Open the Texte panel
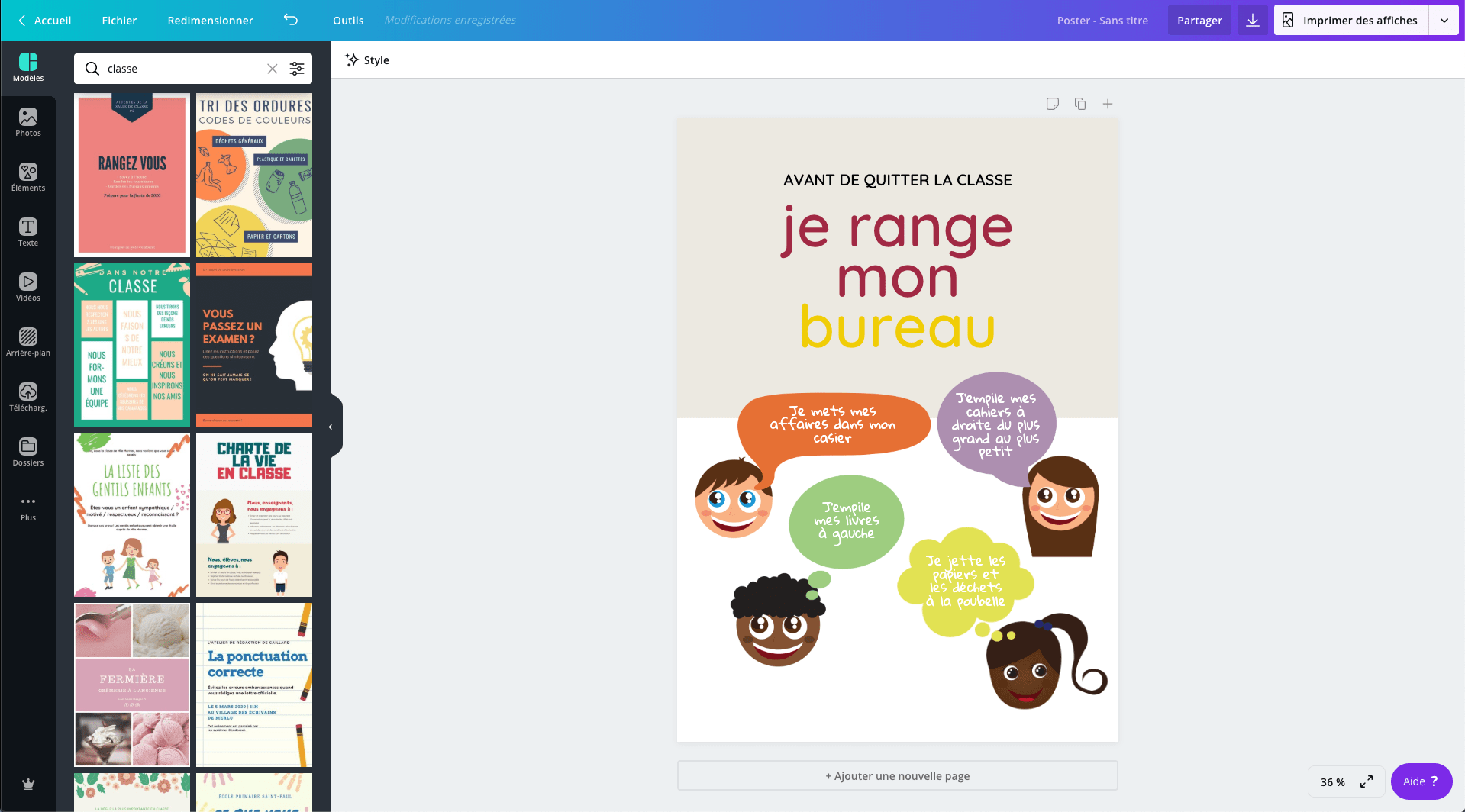 [28, 233]
